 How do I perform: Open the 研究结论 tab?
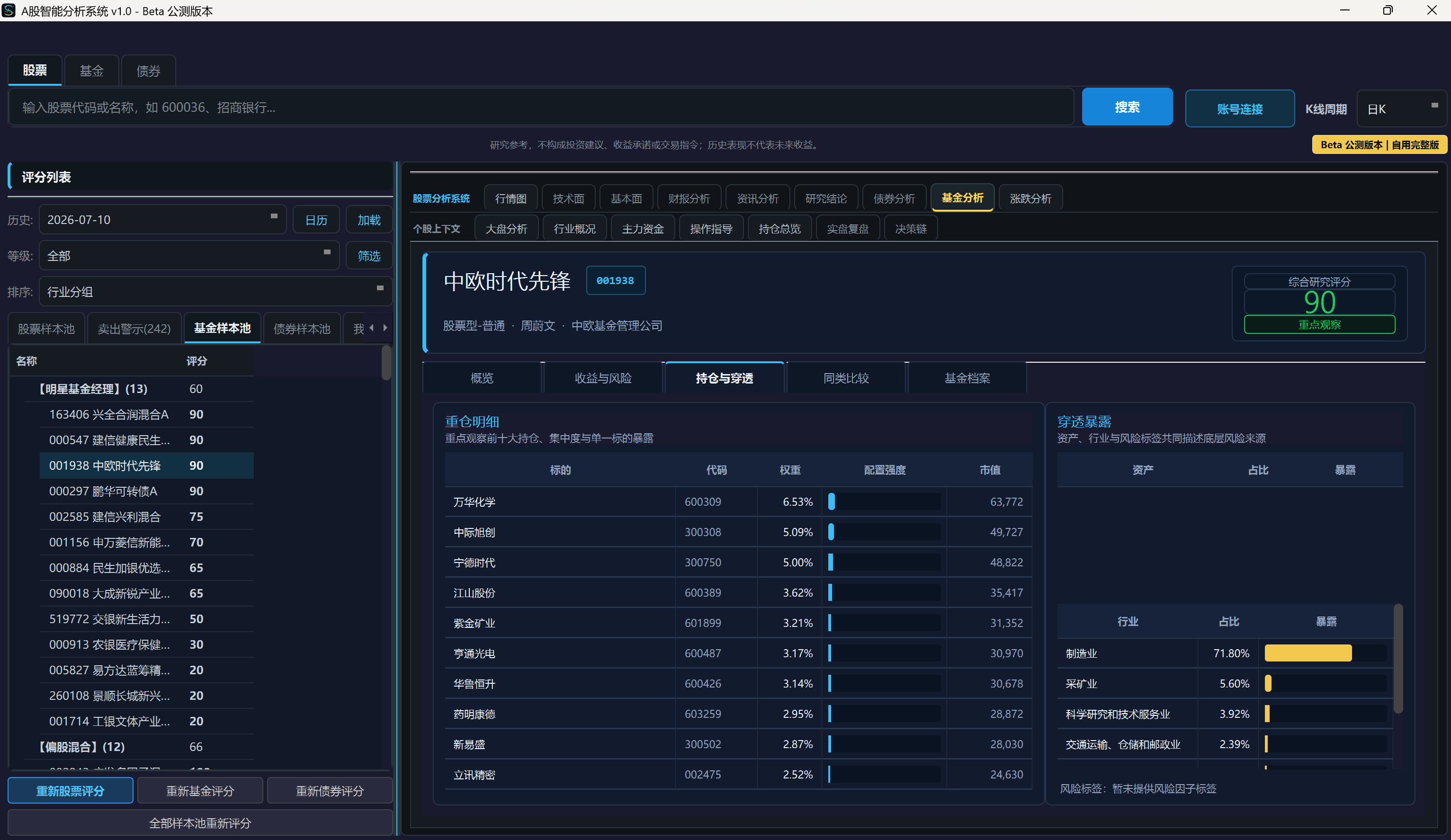(826, 198)
